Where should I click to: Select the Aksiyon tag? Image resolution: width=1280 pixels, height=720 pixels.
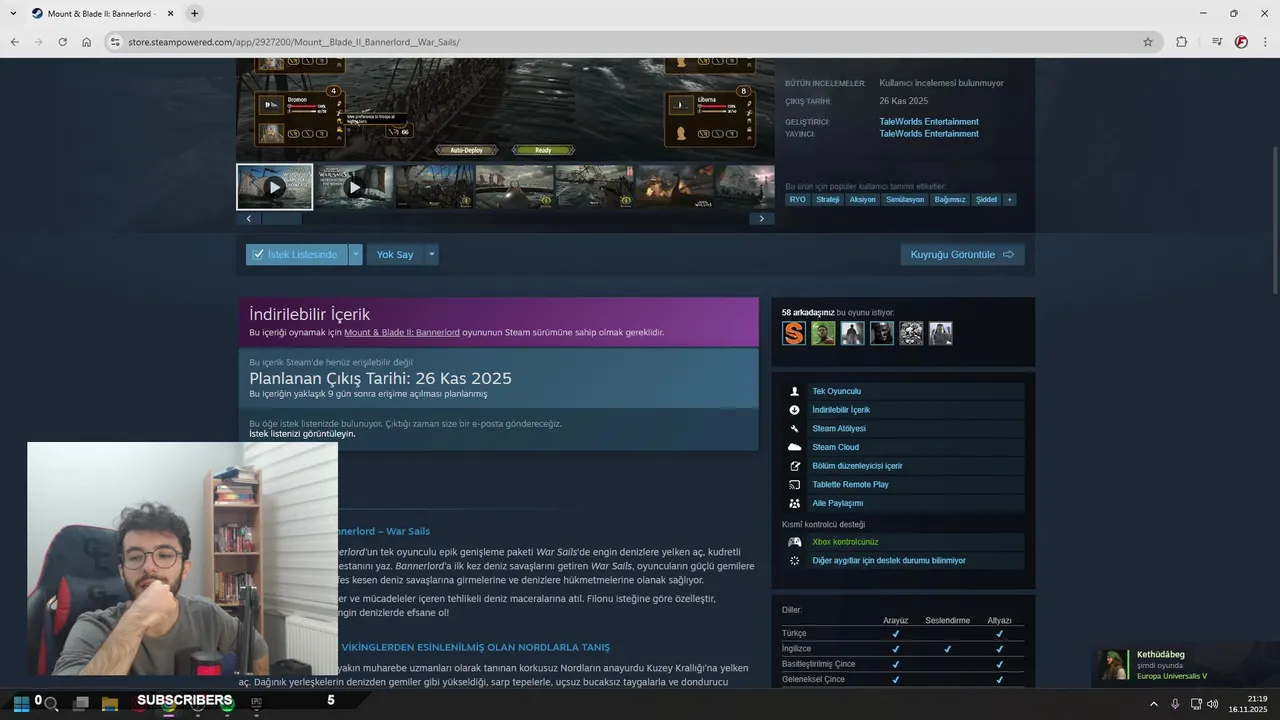click(x=863, y=199)
